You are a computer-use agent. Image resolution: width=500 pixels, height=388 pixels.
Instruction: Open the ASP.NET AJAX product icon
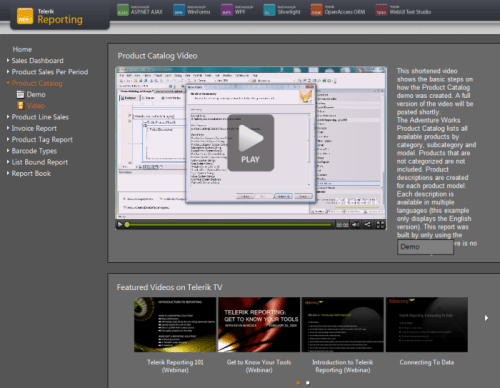123,10
